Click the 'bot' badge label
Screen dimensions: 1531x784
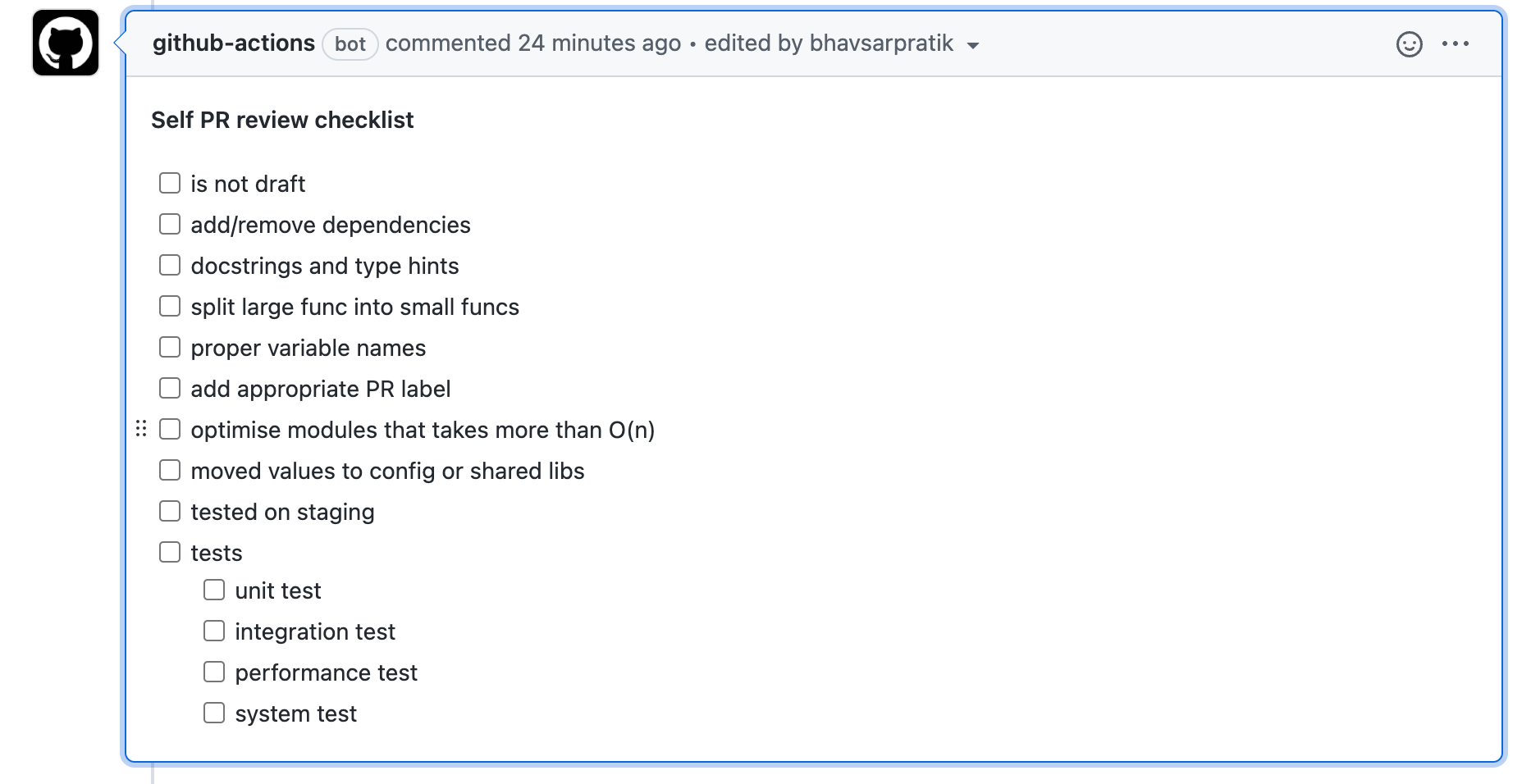pyautogui.click(x=350, y=43)
